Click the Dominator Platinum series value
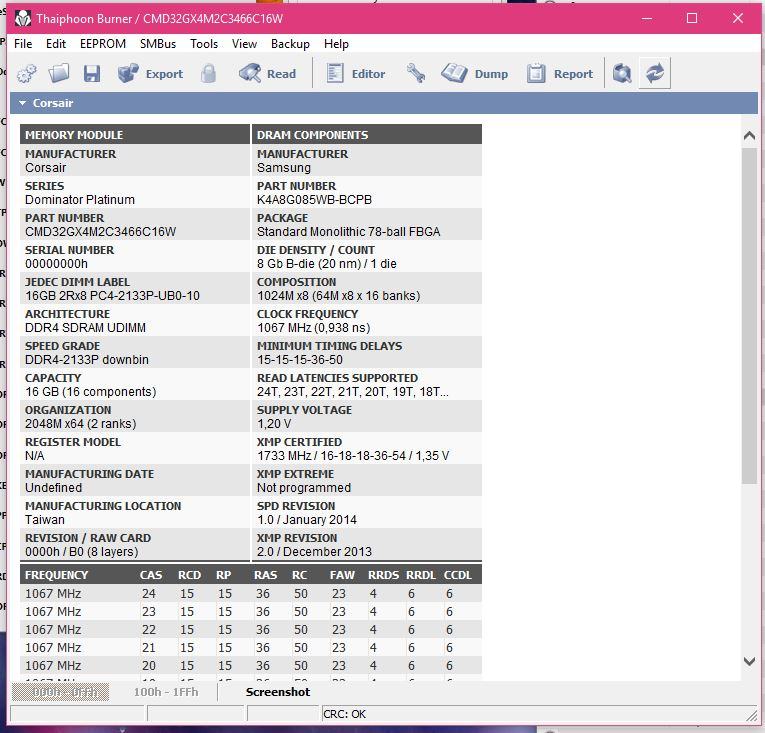The width and height of the screenshot is (765, 733). [80, 200]
